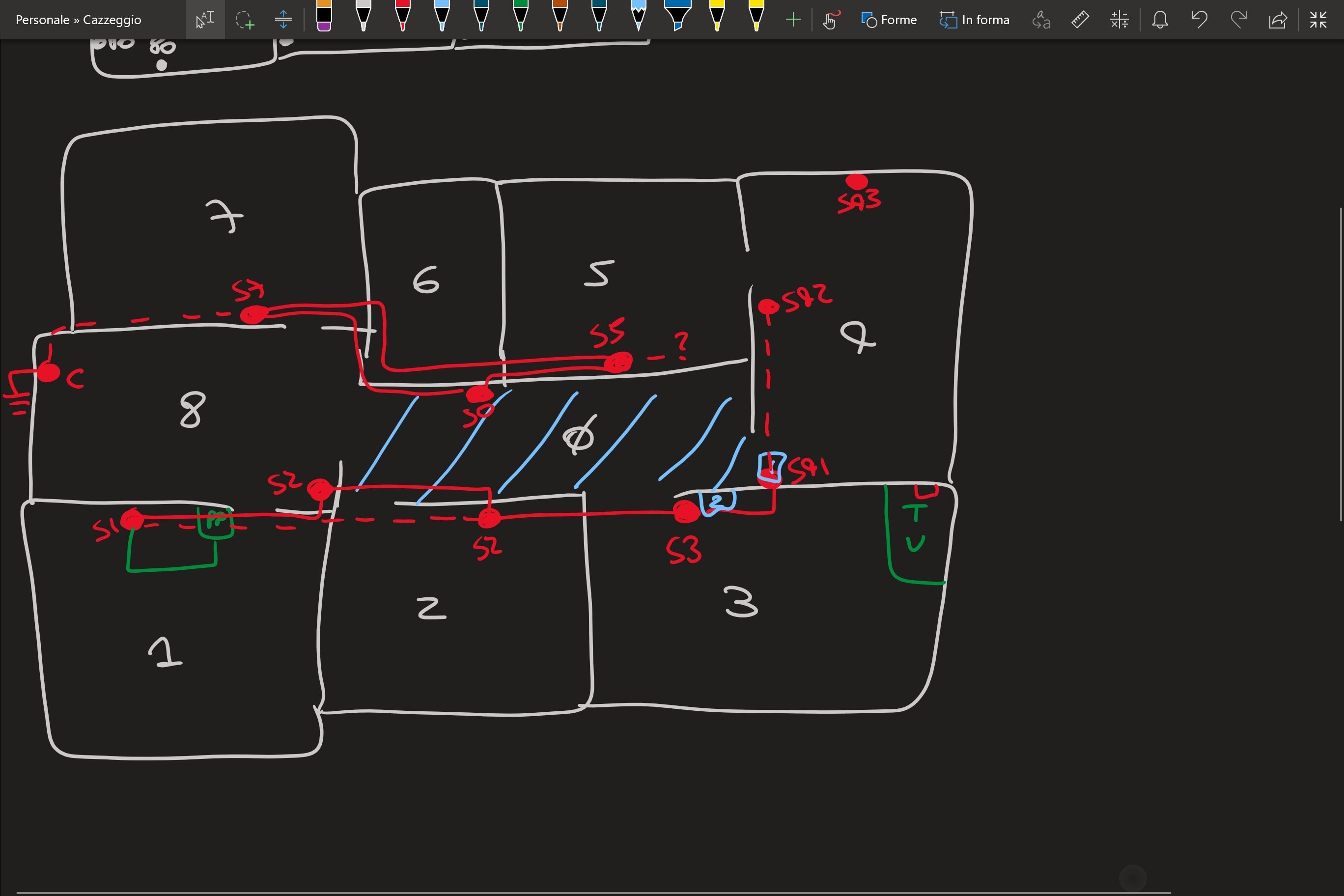Screen dimensions: 1344x896
Task: Toggle draw with touch mode
Action: (x=830, y=20)
